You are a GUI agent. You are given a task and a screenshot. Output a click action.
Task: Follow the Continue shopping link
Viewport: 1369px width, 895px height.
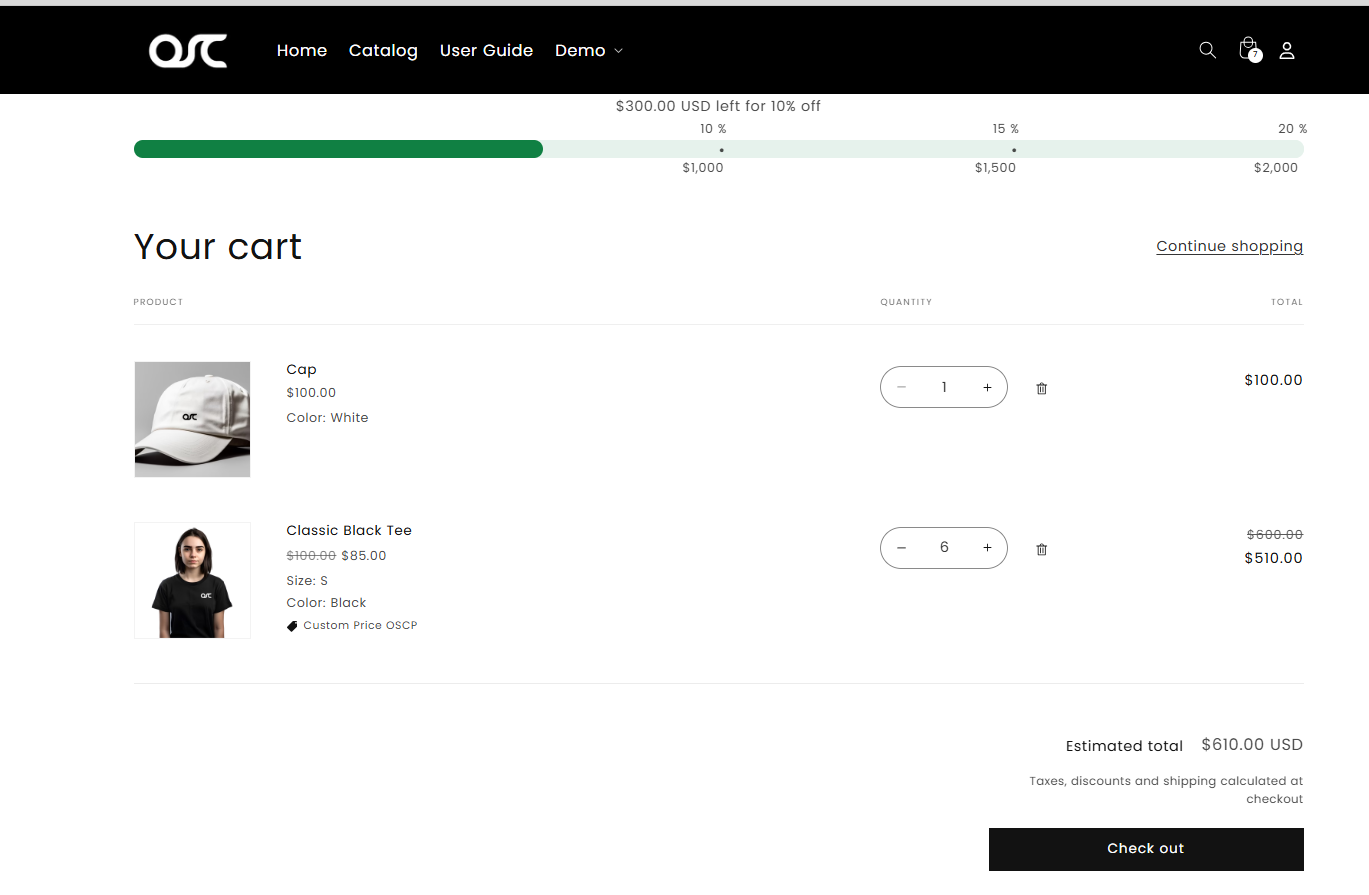pos(1229,246)
